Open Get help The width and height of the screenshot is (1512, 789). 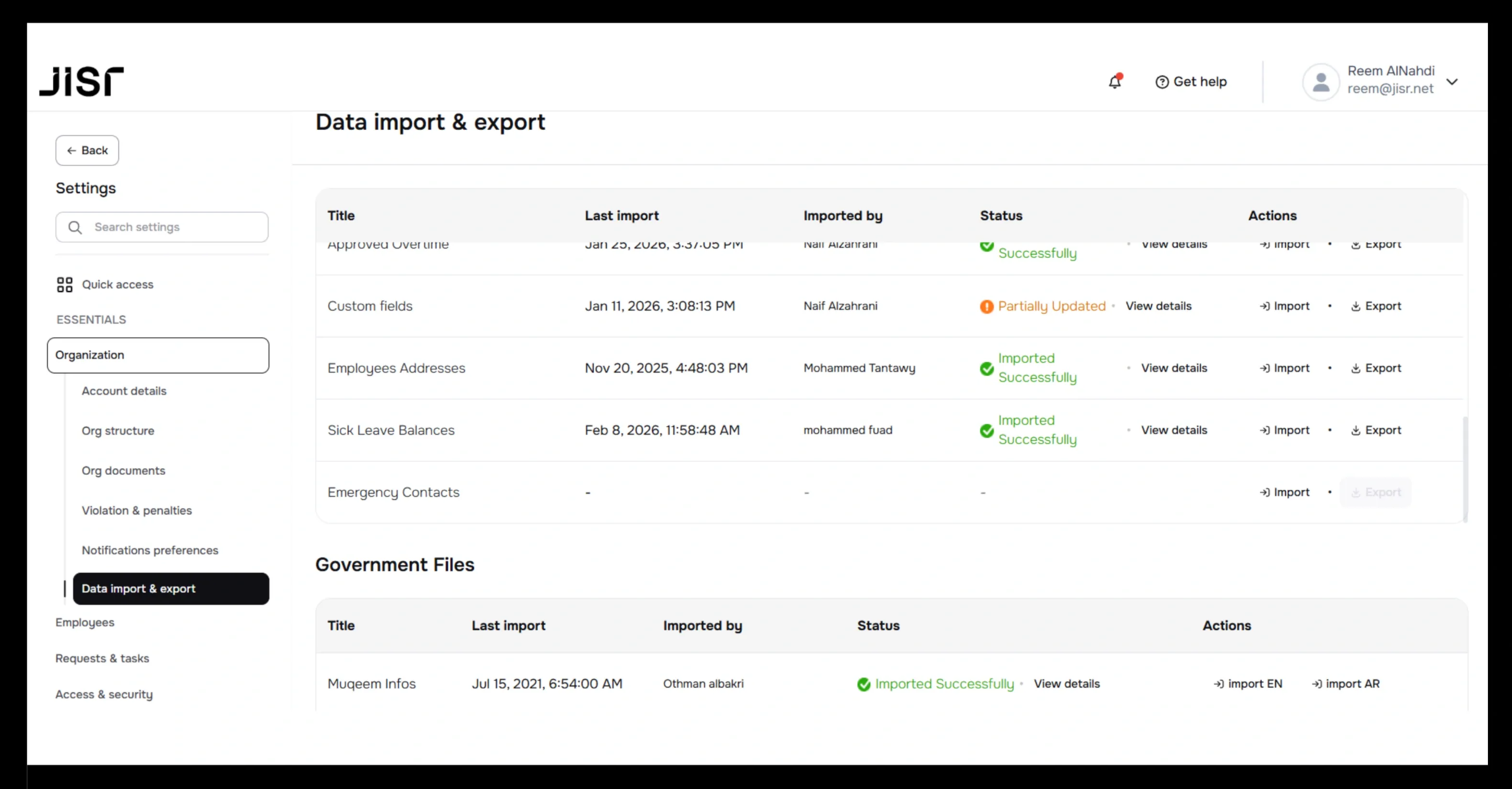[x=1192, y=82]
